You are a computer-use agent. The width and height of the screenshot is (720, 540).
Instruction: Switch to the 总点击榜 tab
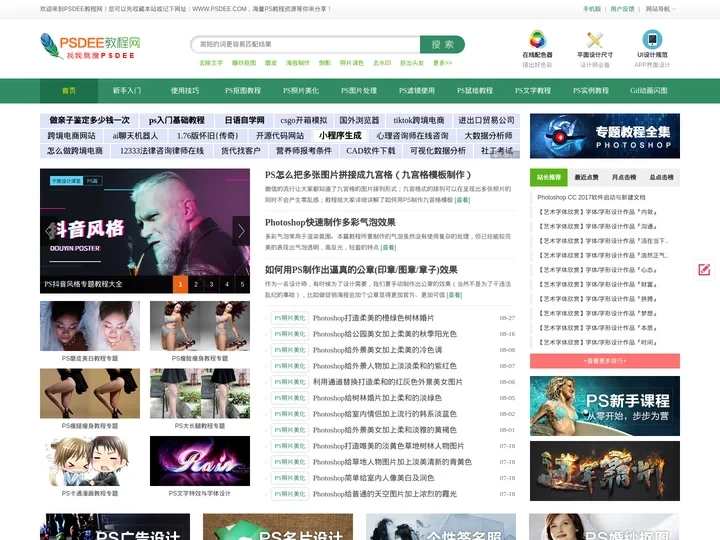[x=661, y=177]
